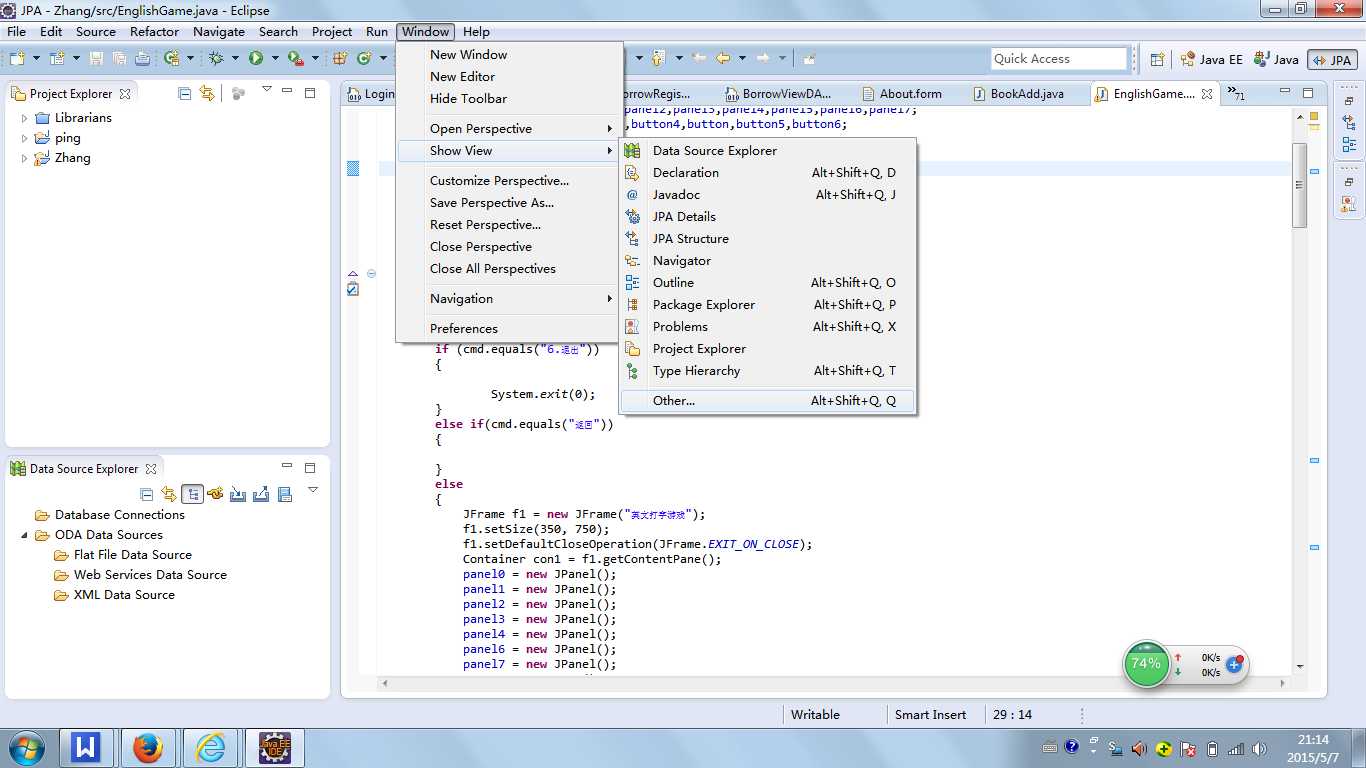
Task: Toggle the JPA perspective button
Action: (x=1332, y=60)
